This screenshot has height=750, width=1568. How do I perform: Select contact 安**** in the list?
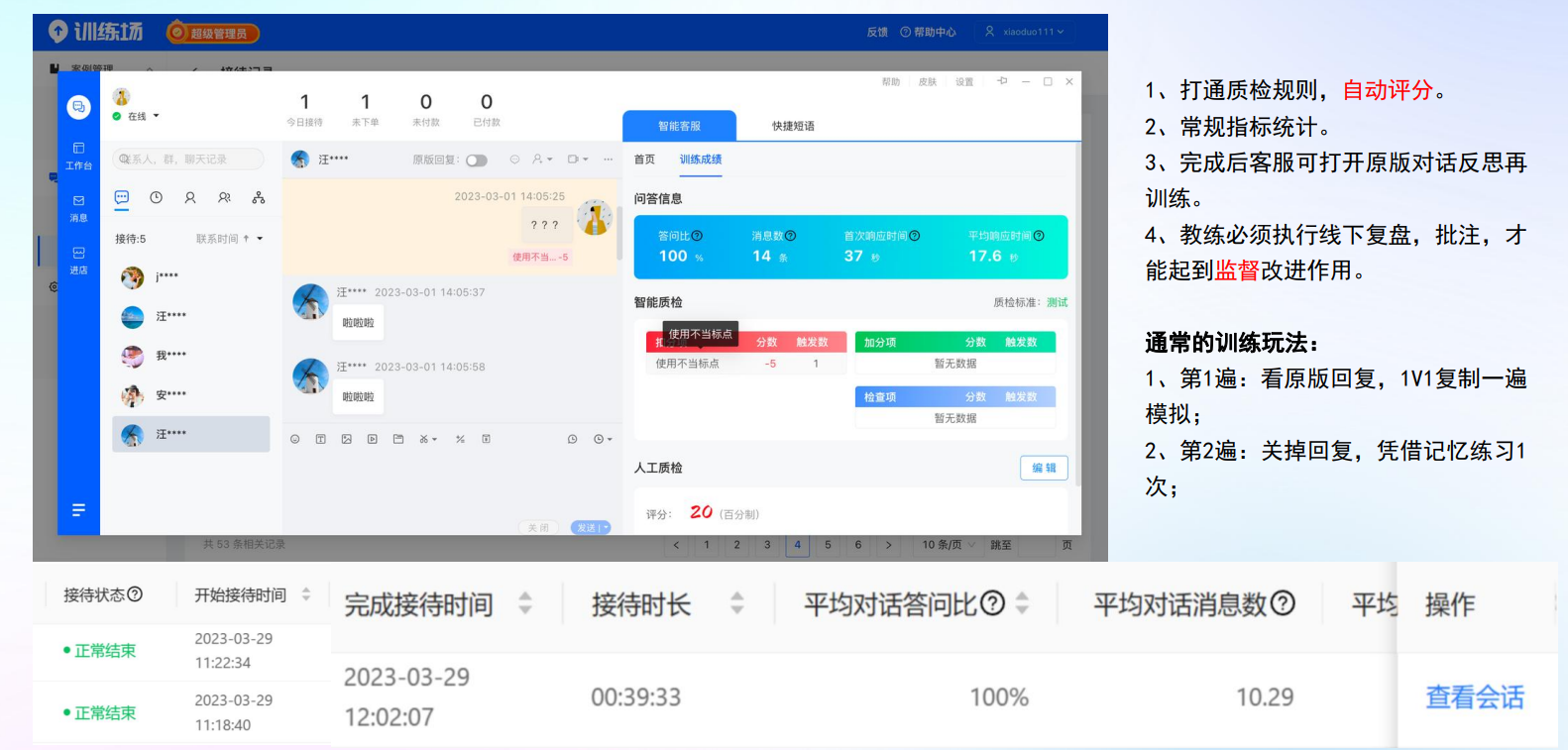(x=190, y=395)
